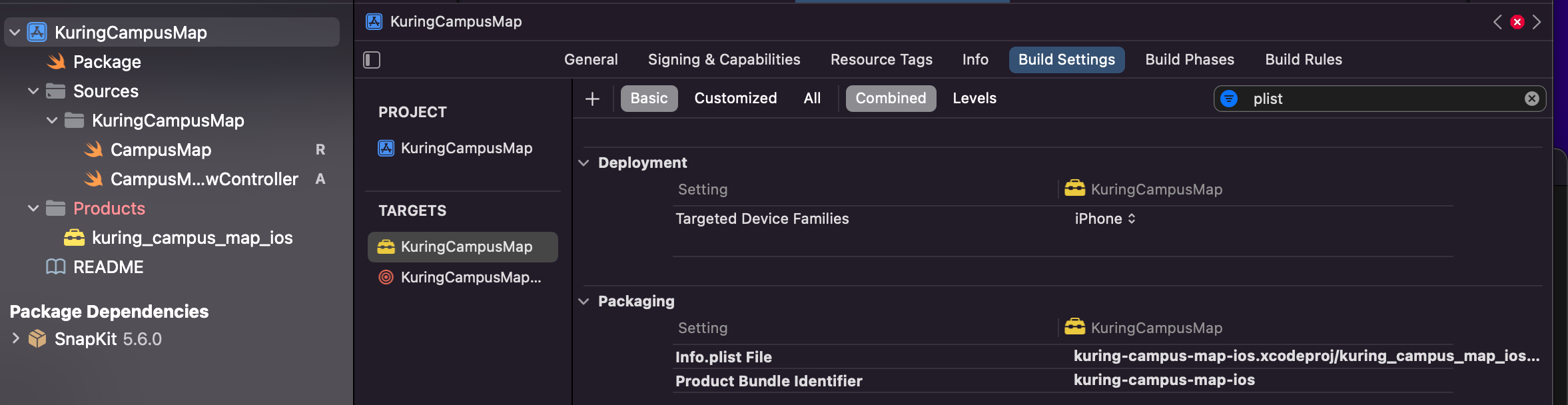The height and width of the screenshot is (405, 1568).
Task: Click the add build setting plus icon
Action: click(x=592, y=99)
